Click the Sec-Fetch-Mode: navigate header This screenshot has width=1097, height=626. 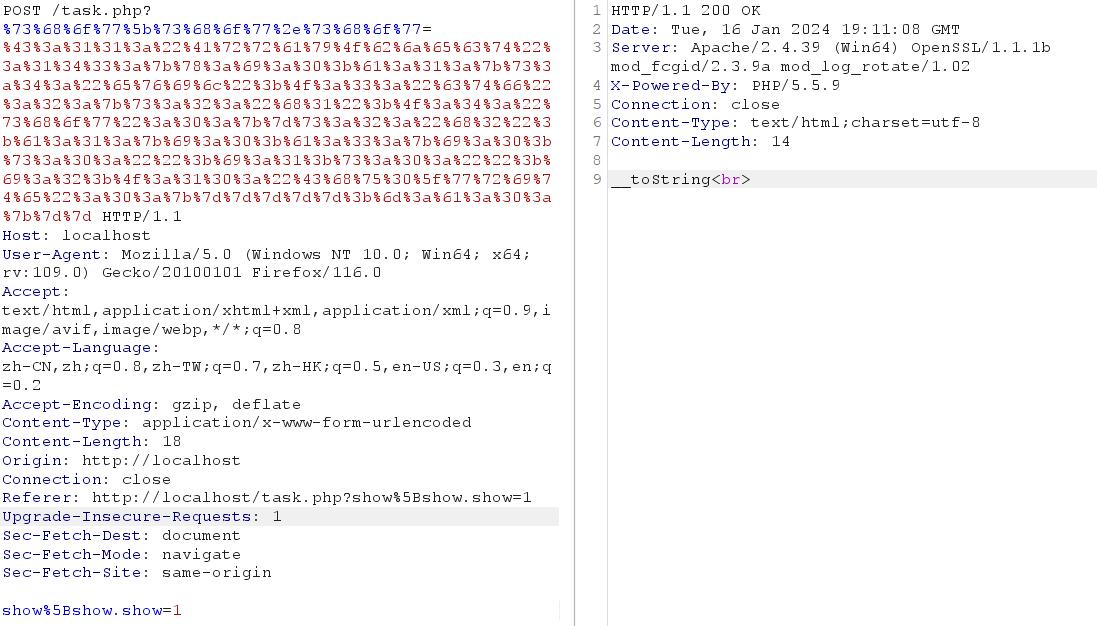point(121,555)
